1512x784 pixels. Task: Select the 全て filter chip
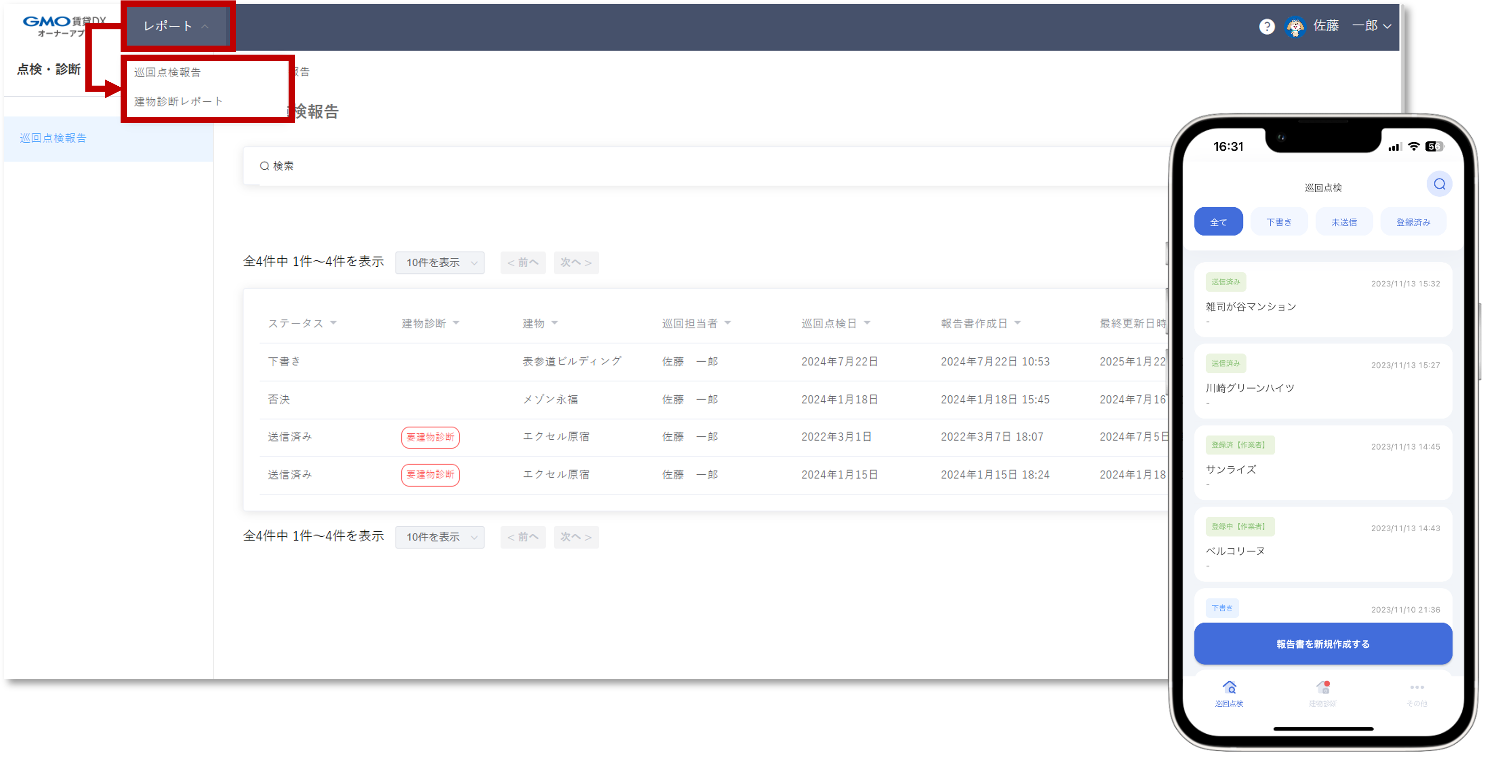tap(1218, 222)
